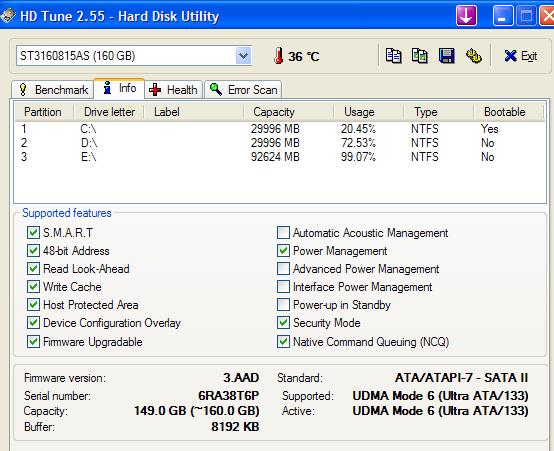
Task: Switch to the Benchmark tab
Action: 53,89
